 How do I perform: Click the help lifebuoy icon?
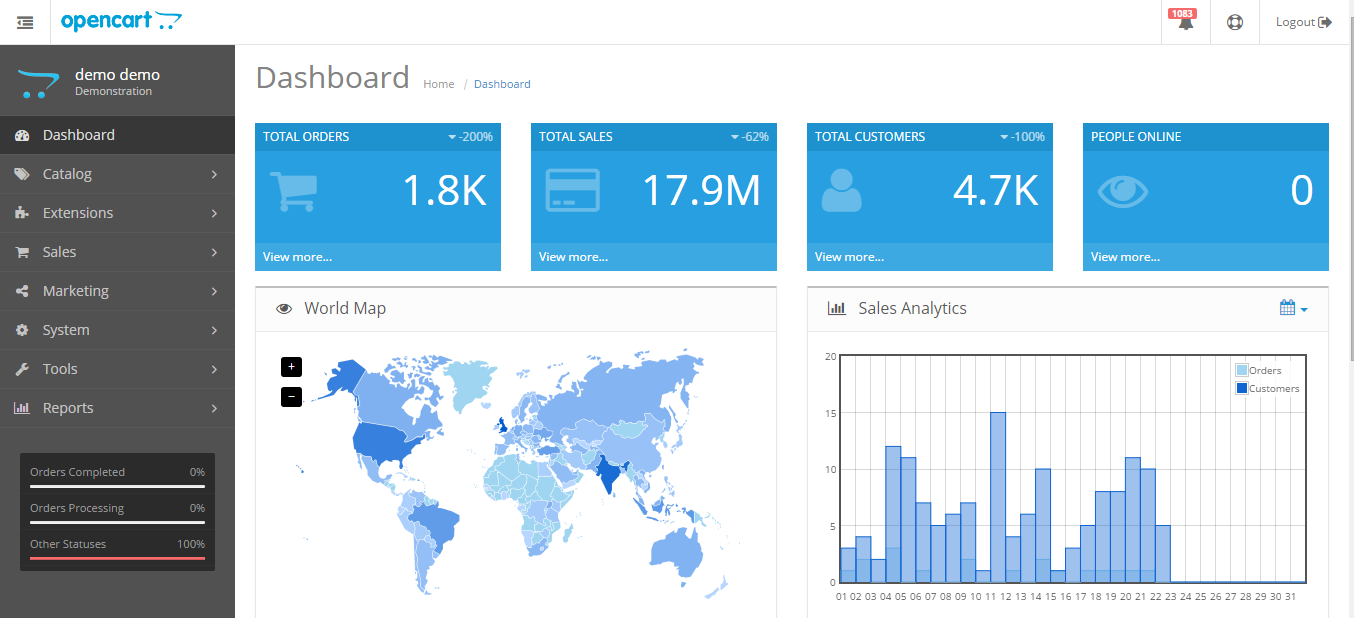click(x=1235, y=22)
